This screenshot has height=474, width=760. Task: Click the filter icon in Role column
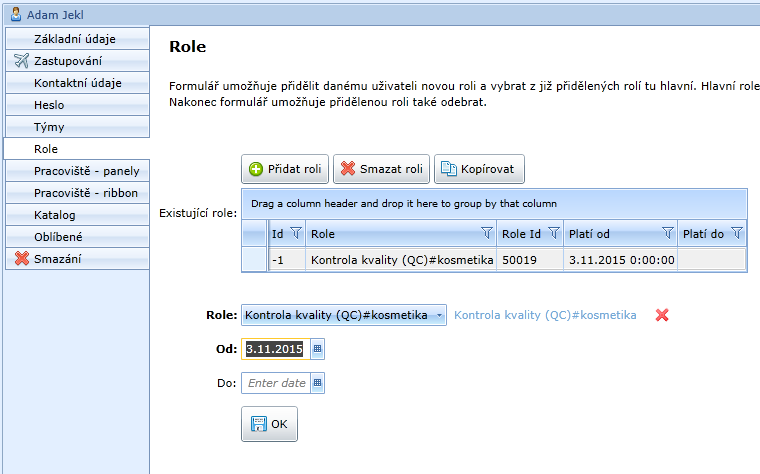(487, 233)
